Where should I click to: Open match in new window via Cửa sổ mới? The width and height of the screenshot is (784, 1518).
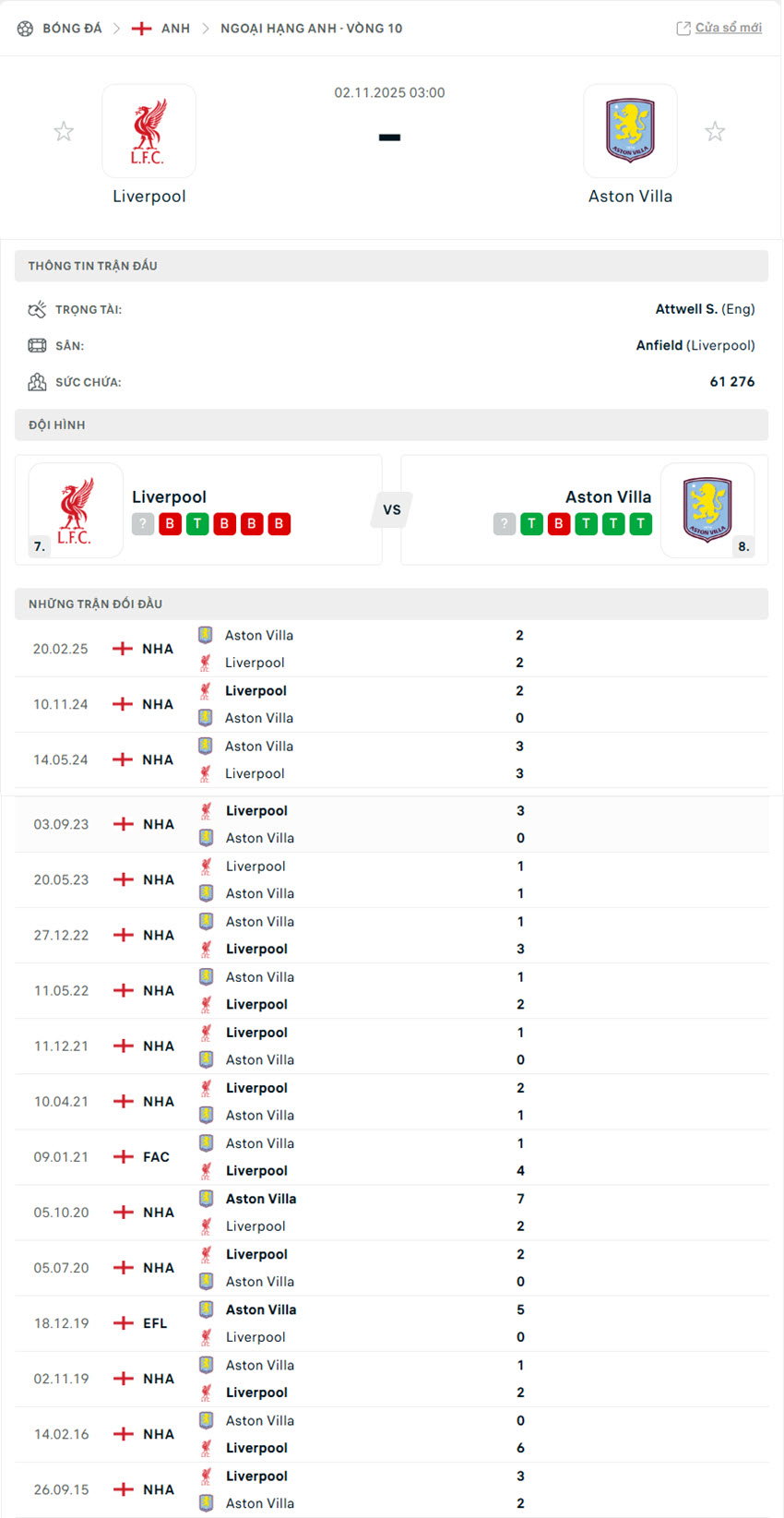pyautogui.click(x=729, y=28)
